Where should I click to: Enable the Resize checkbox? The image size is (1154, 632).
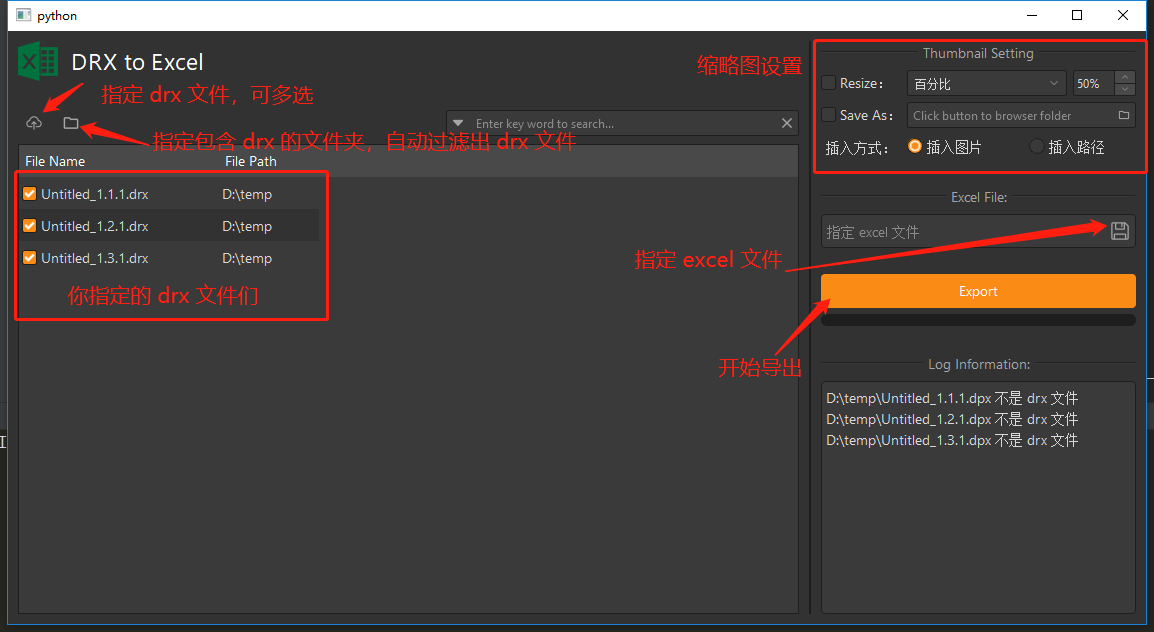(829, 83)
